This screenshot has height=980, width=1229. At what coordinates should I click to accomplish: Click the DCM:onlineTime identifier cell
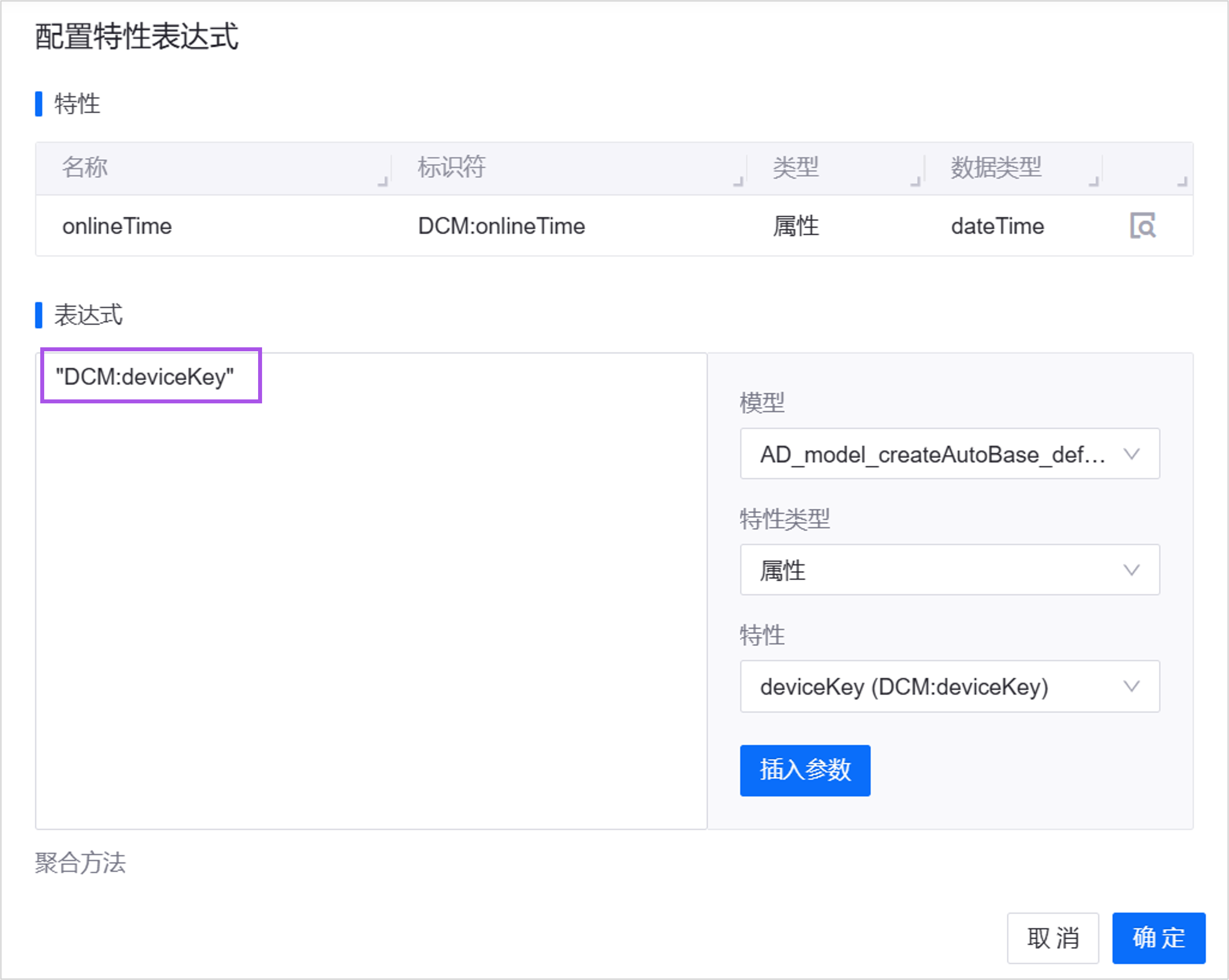tap(501, 226)
